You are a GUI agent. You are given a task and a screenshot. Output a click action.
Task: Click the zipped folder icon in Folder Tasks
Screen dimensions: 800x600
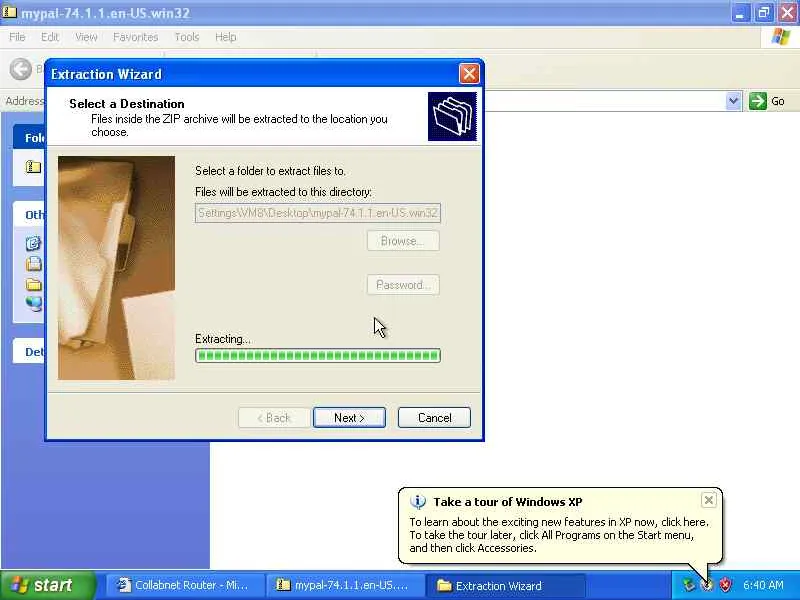coord(33,167)
